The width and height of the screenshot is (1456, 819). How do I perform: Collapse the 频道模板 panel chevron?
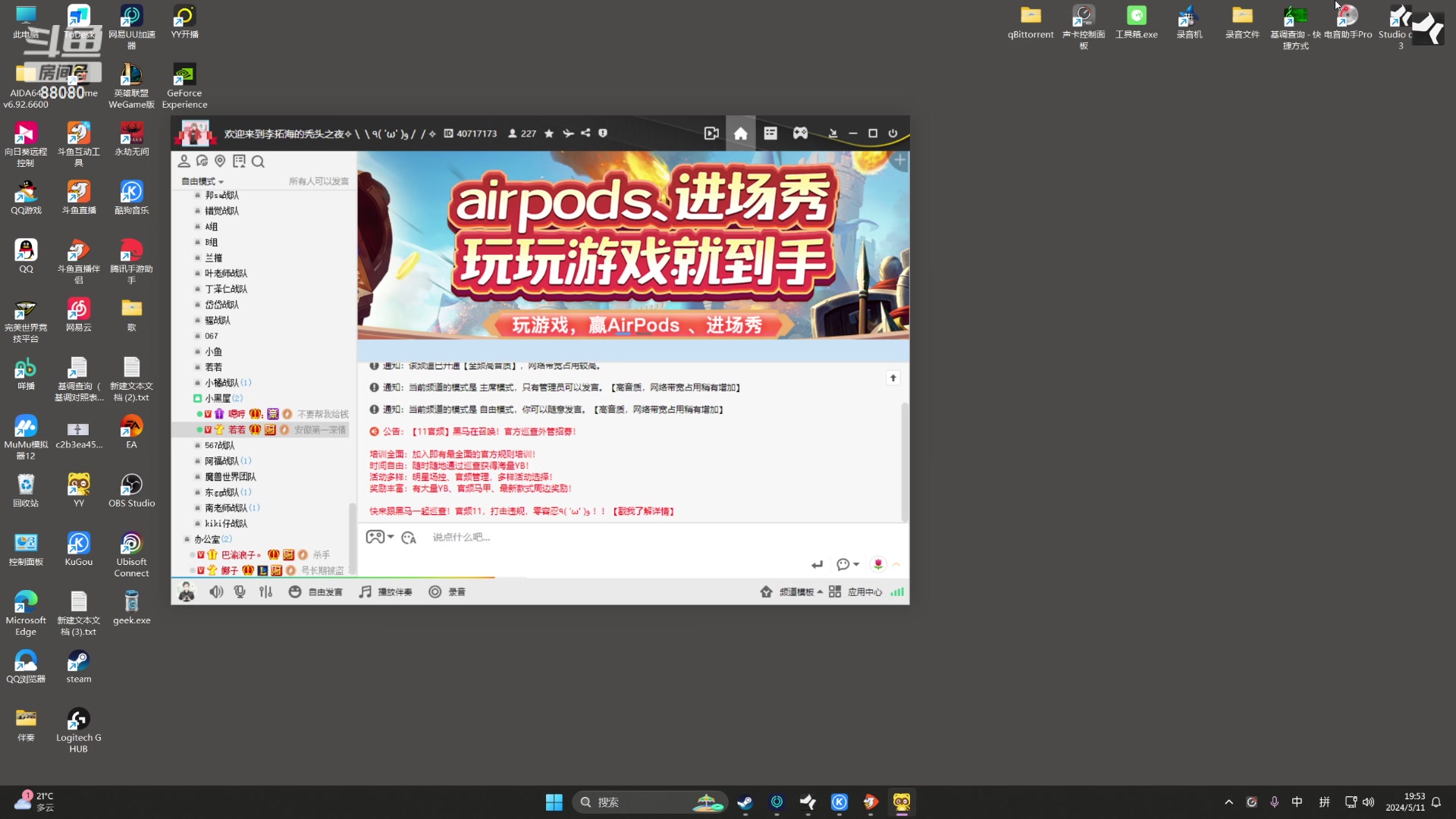pos(821,591)
